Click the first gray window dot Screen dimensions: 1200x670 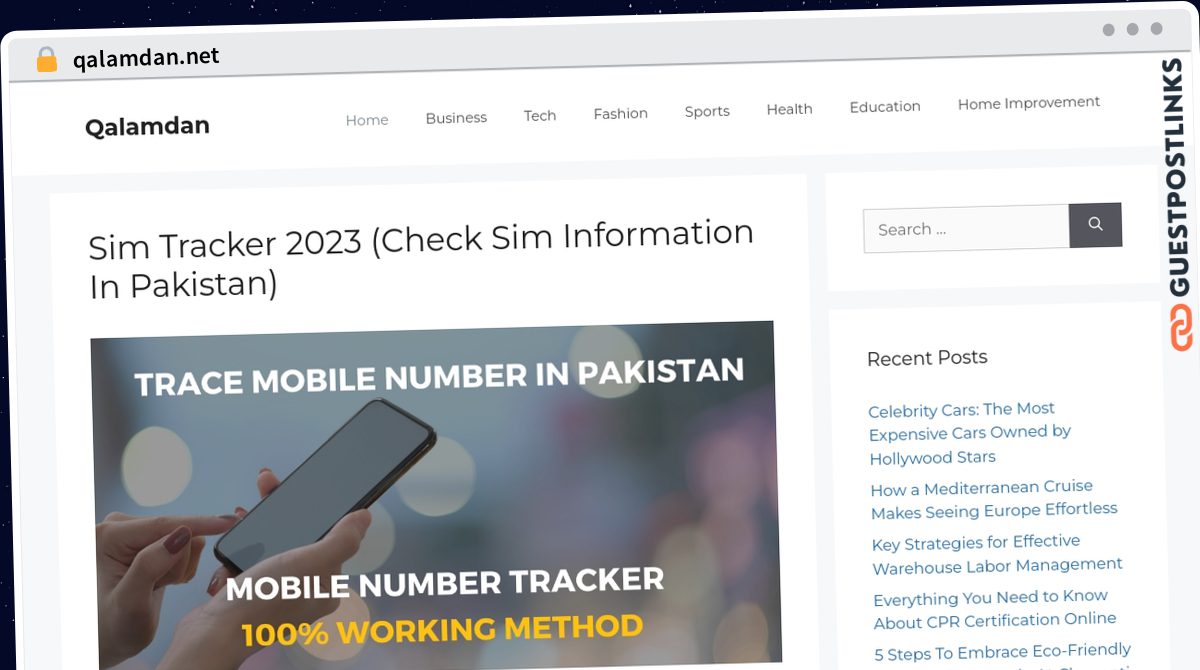click(x=1109, y=30)
